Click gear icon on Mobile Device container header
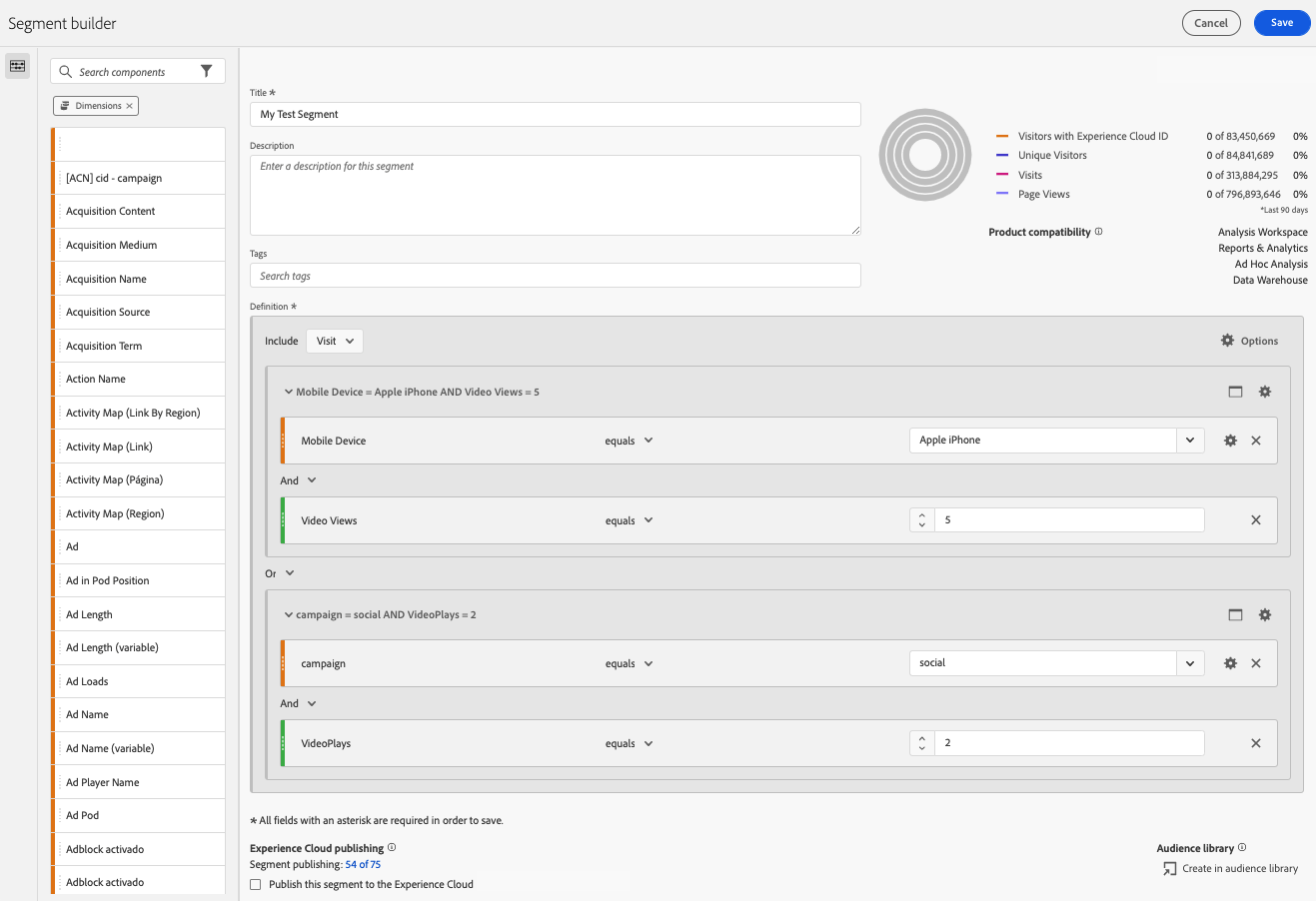This screenshot has height=901, width=1316. coord(1264,392)
